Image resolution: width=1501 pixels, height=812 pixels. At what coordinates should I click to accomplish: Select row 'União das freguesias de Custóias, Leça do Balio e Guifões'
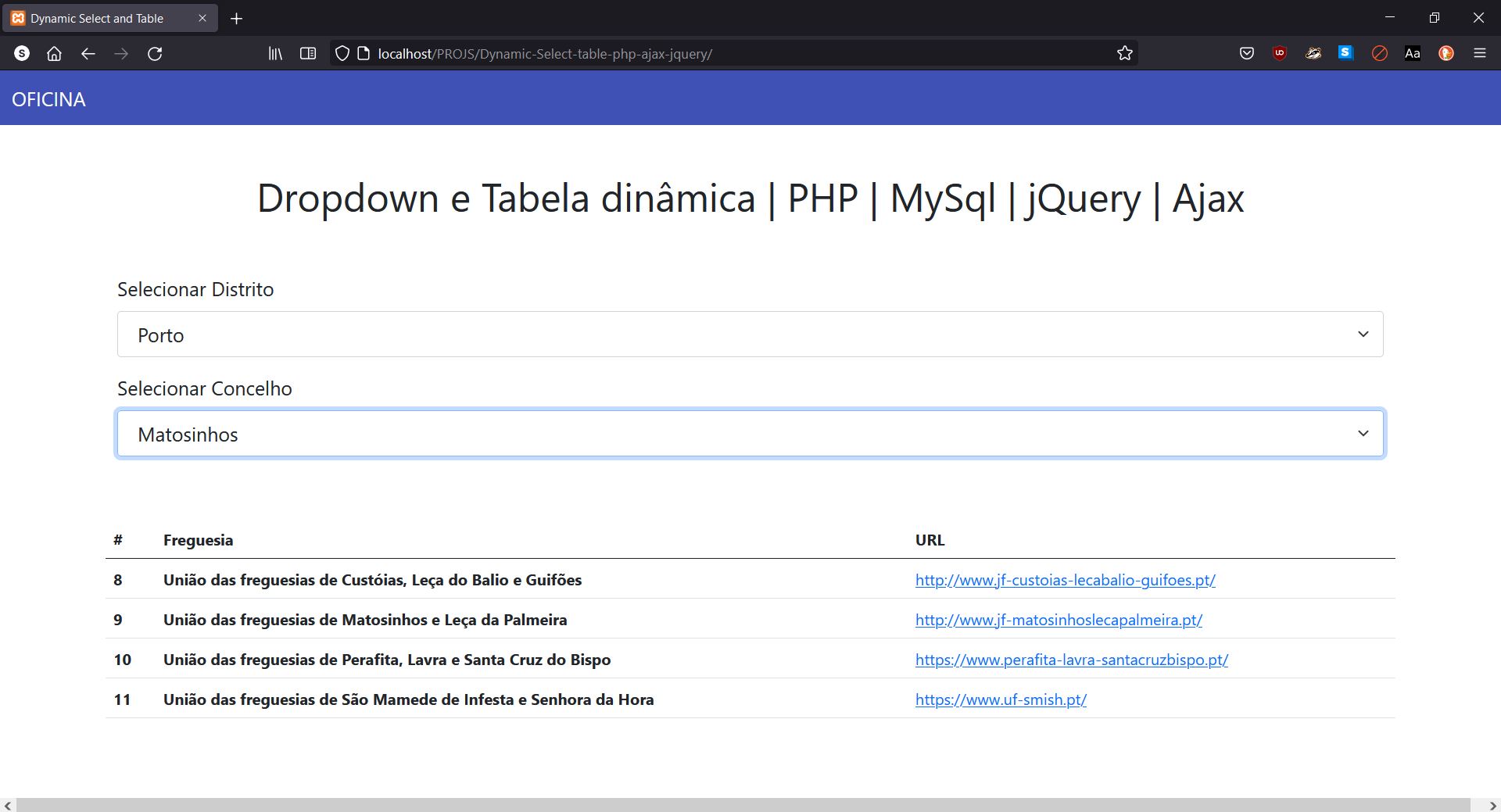[750, 579]
